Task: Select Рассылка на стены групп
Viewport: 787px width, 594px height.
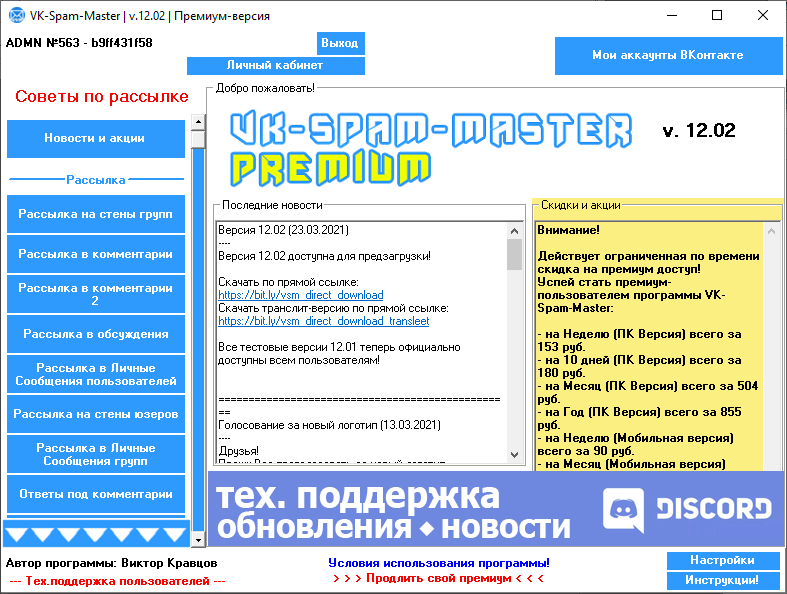Action: [96, 214]
